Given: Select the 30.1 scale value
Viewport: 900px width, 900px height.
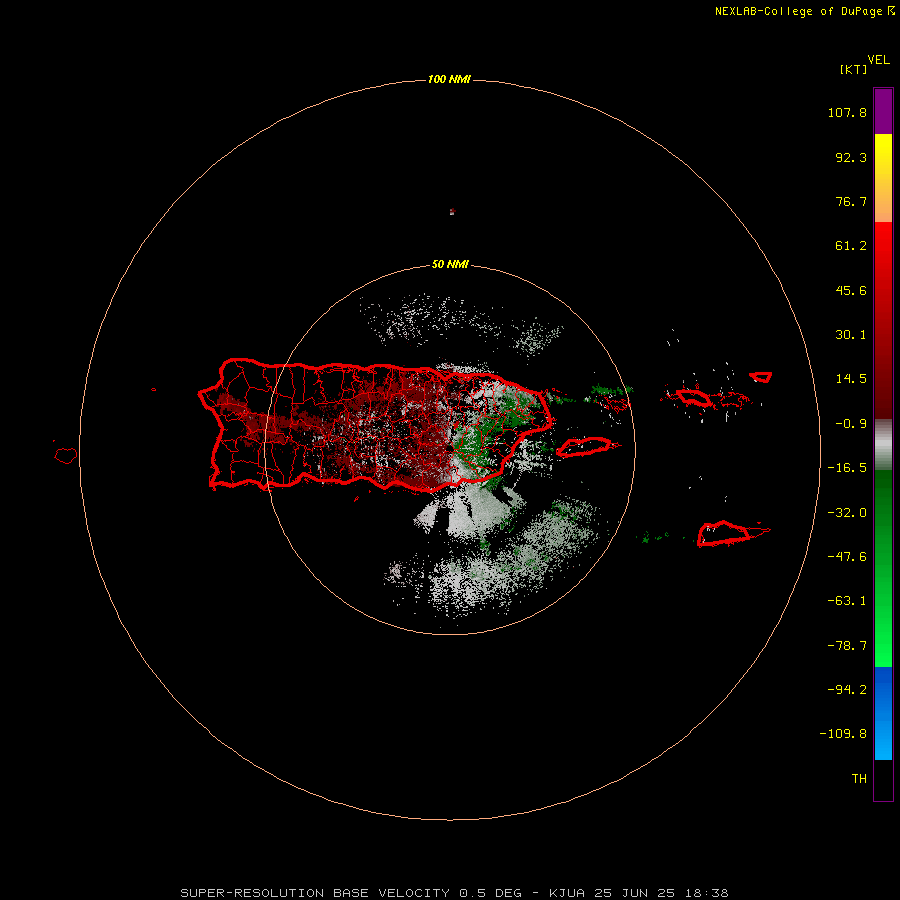Looking at the screenshot, I should 851,335.
